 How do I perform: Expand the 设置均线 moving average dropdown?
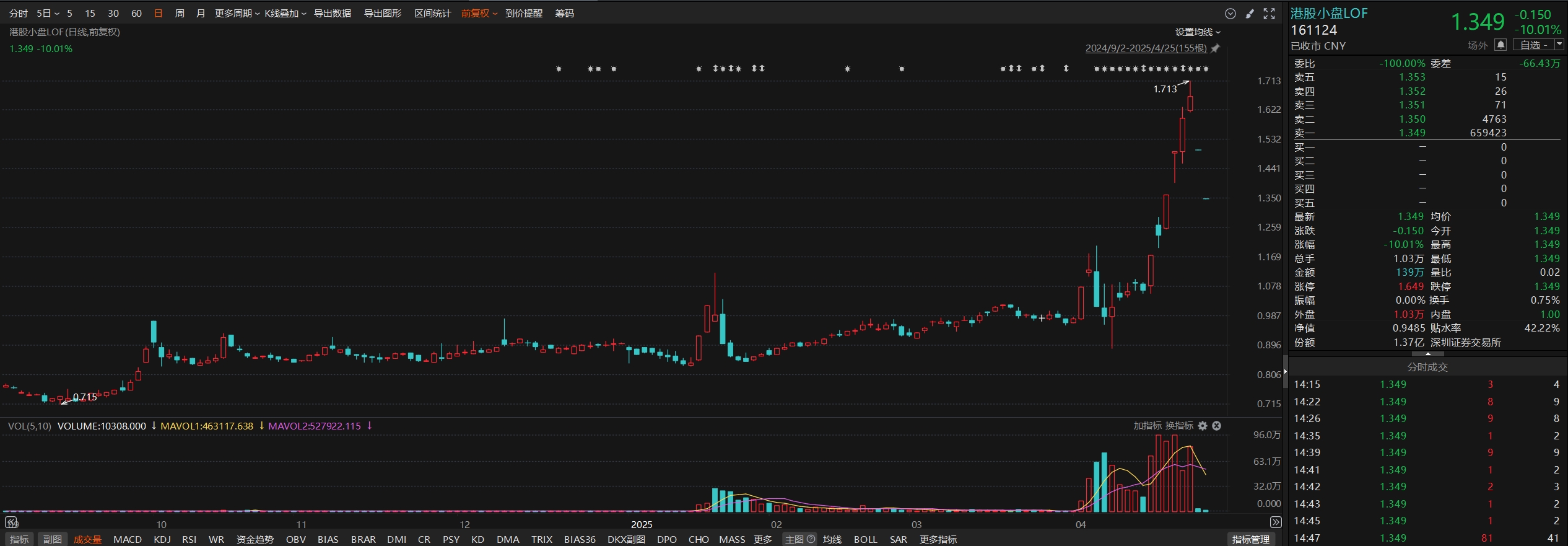pos(1198,32)
